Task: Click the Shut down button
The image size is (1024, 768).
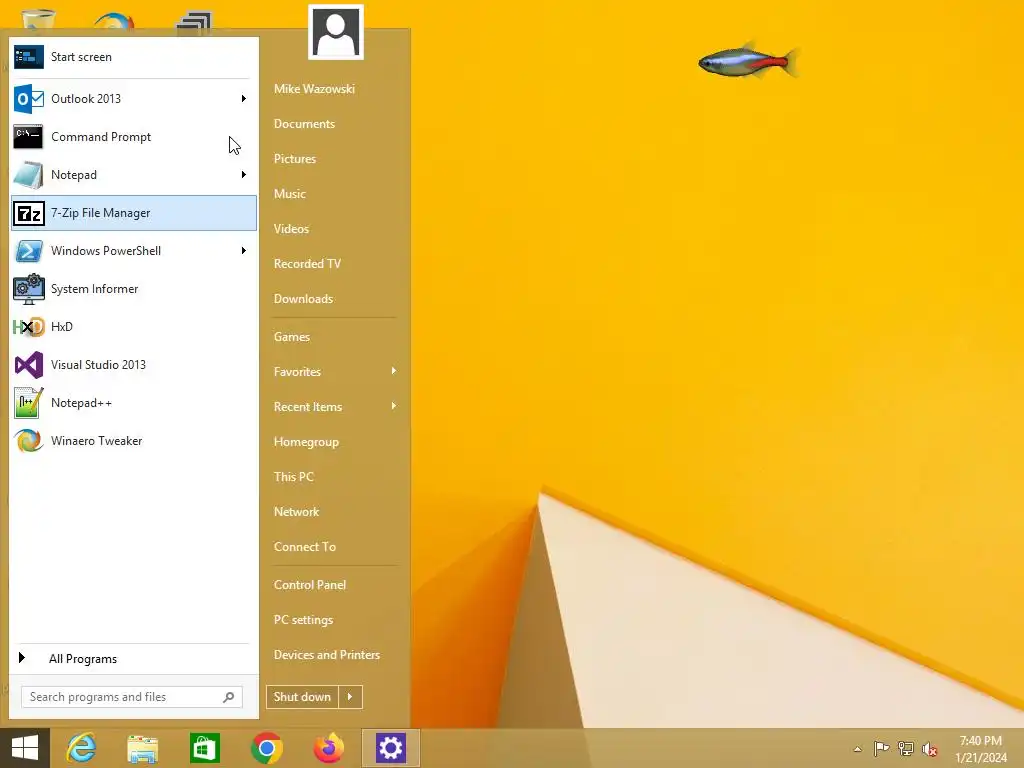Action: pos(302,697)
